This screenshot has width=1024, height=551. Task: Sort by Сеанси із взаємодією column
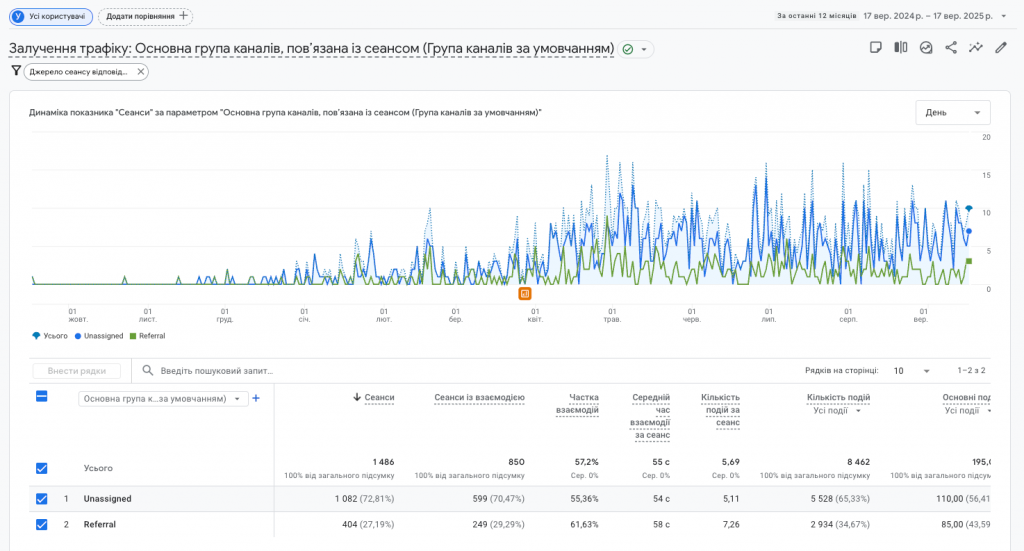479,398
